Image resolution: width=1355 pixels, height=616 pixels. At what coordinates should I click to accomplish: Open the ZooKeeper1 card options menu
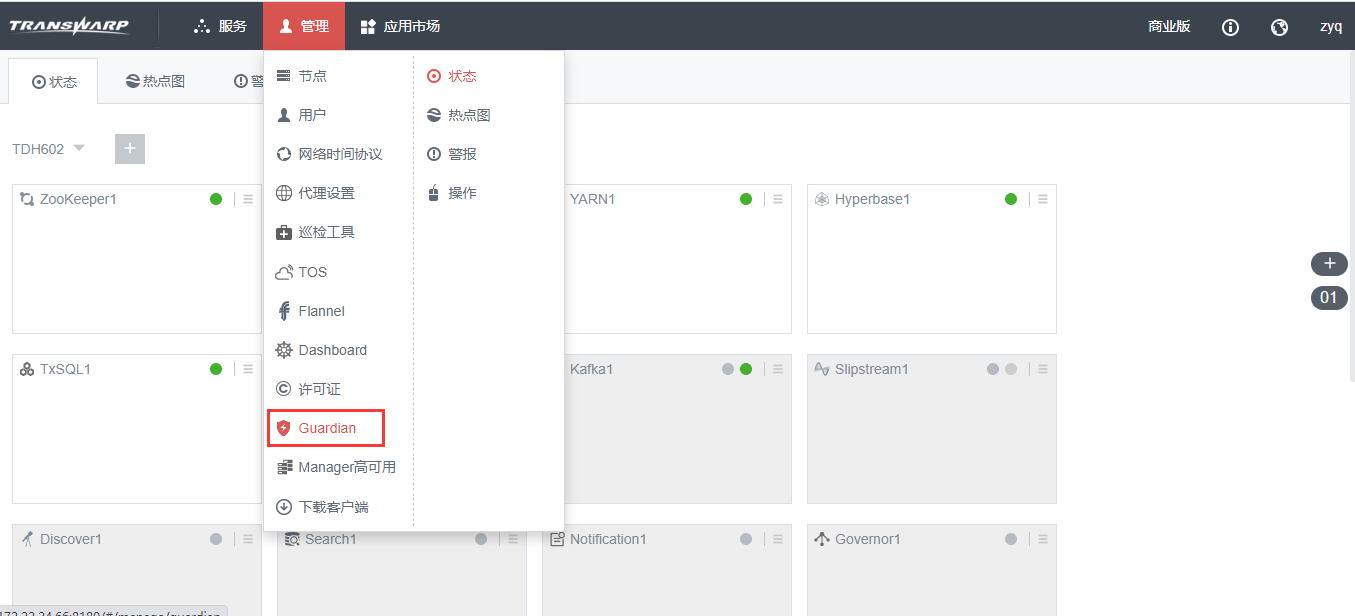click(248, 199)
